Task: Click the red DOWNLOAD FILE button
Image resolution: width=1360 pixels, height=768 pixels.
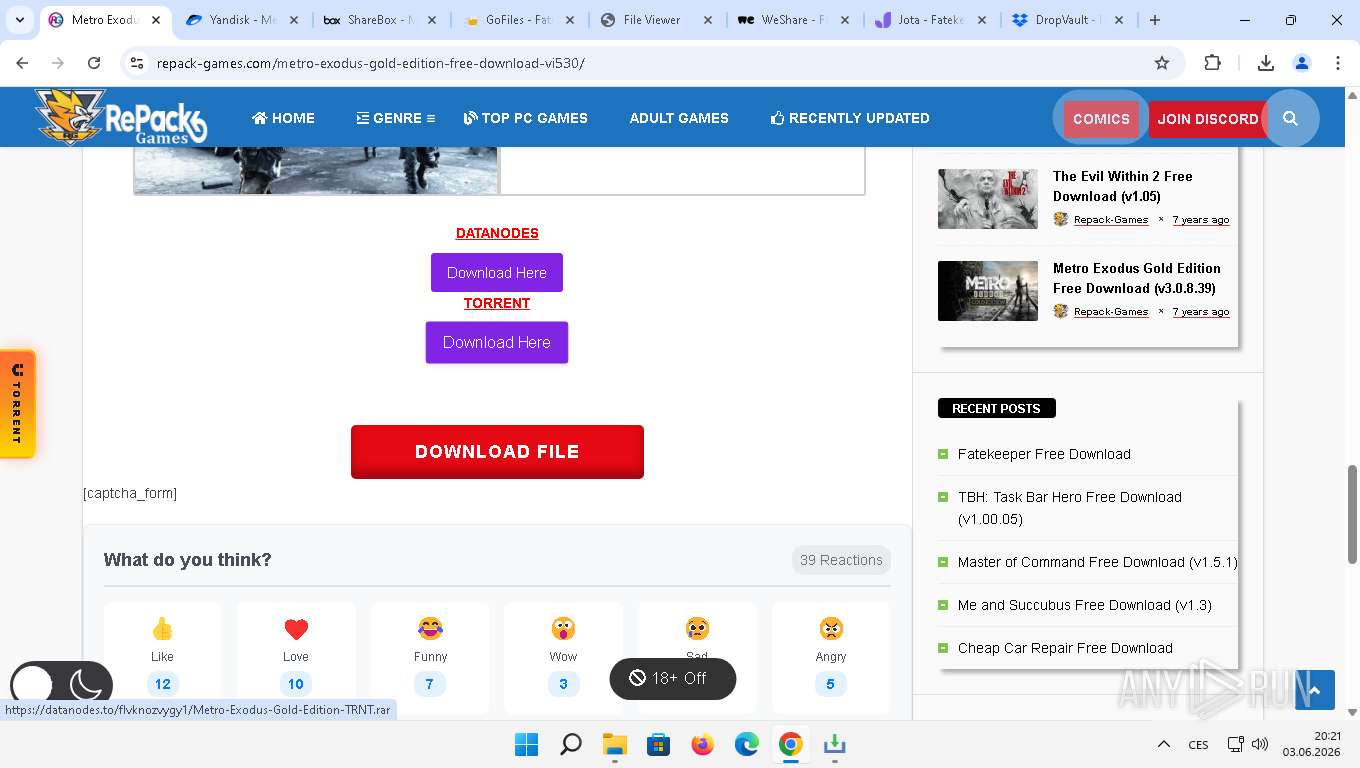Action: [x=497, y=452]
